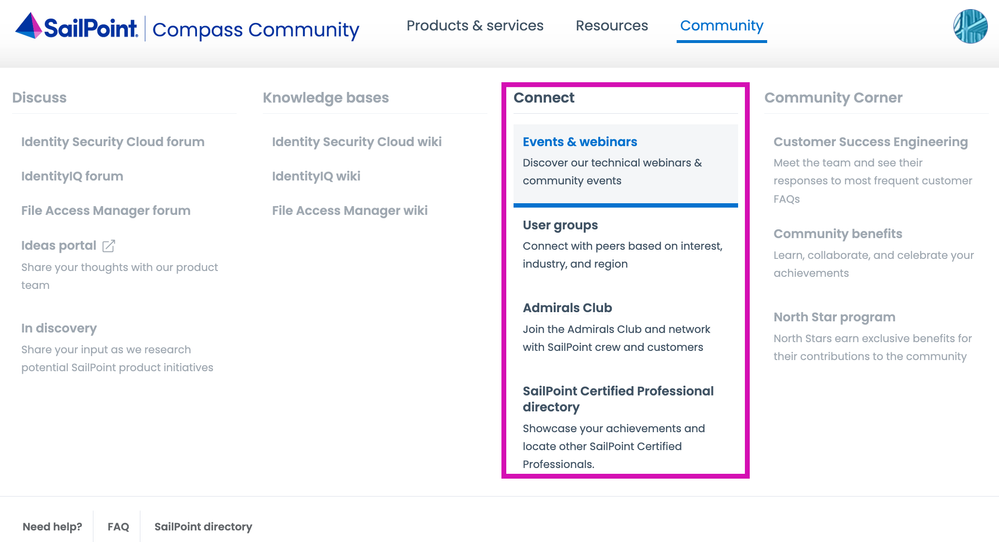
Task: Go to the IdentityIQ forum
Action: pos(72,176)
